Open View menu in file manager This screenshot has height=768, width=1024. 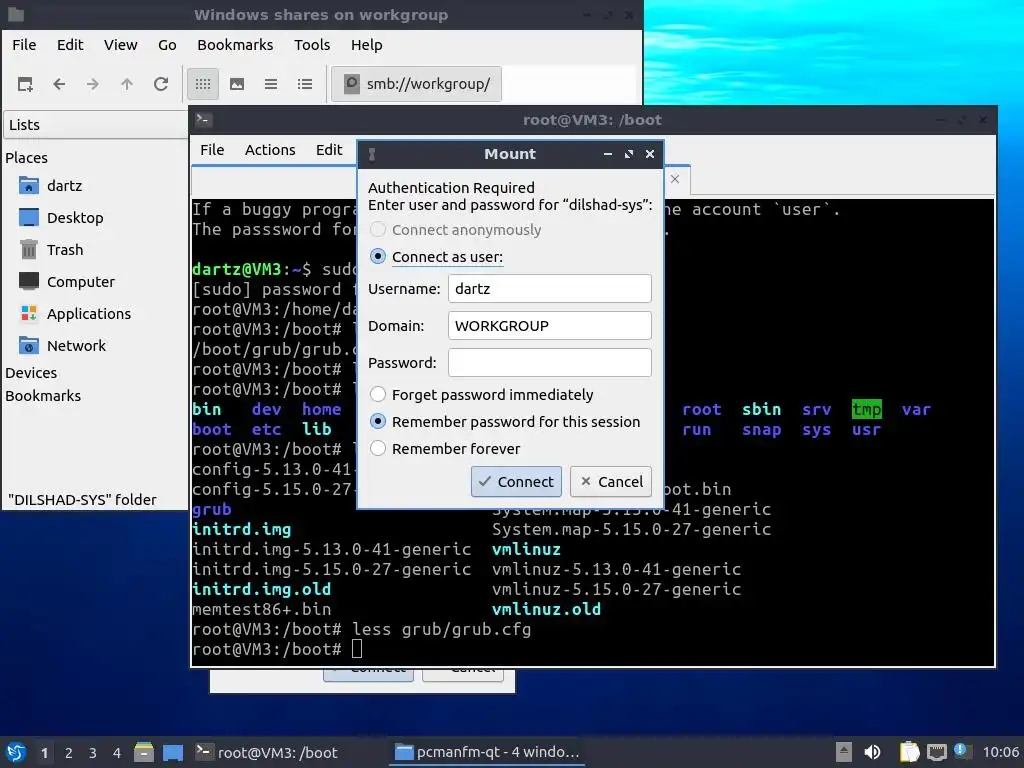[121, 45]
